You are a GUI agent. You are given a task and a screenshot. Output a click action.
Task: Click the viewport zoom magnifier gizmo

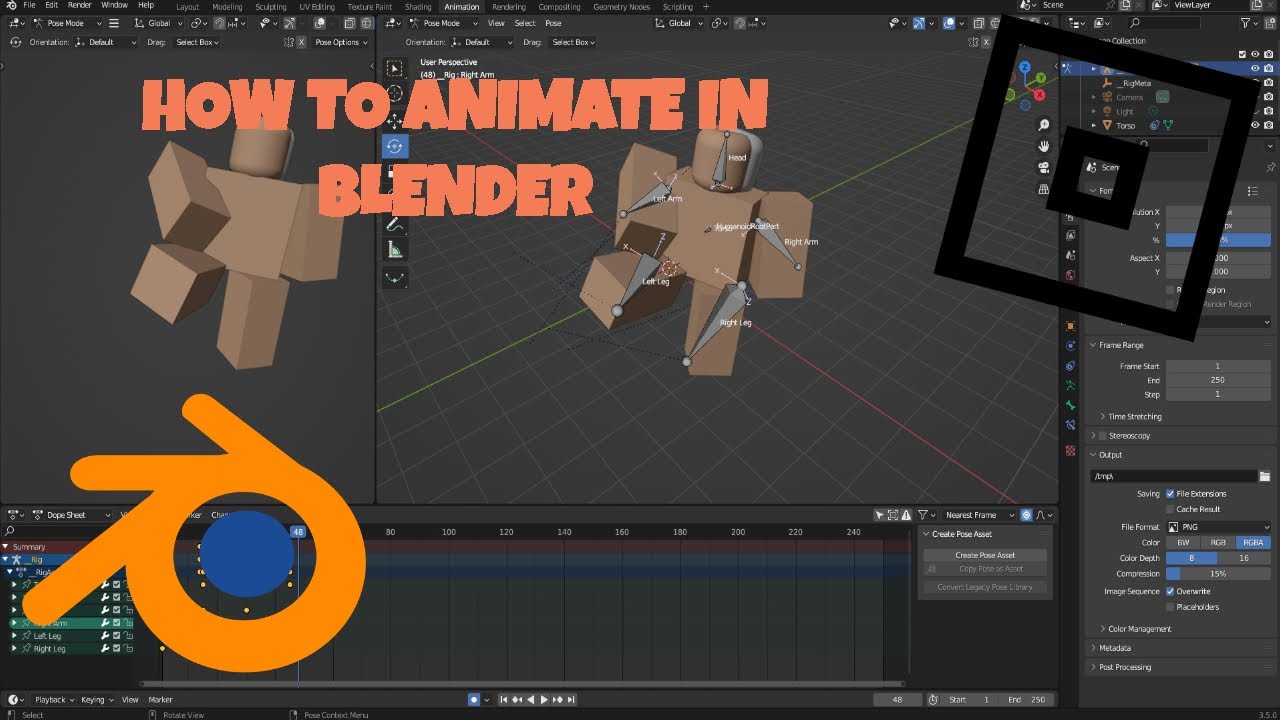click(1044, 125)
